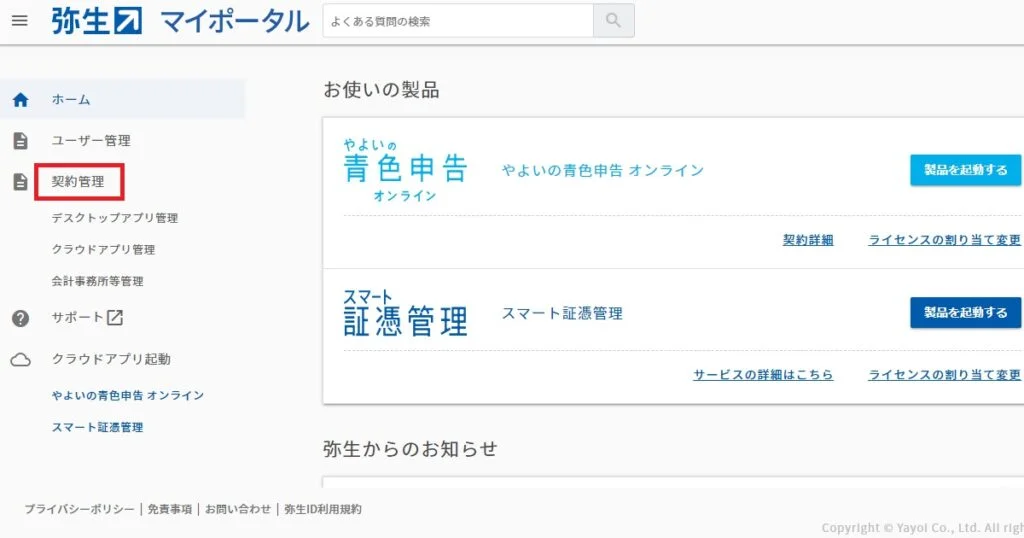Focus the よくある質問の検索 search field

458,20
